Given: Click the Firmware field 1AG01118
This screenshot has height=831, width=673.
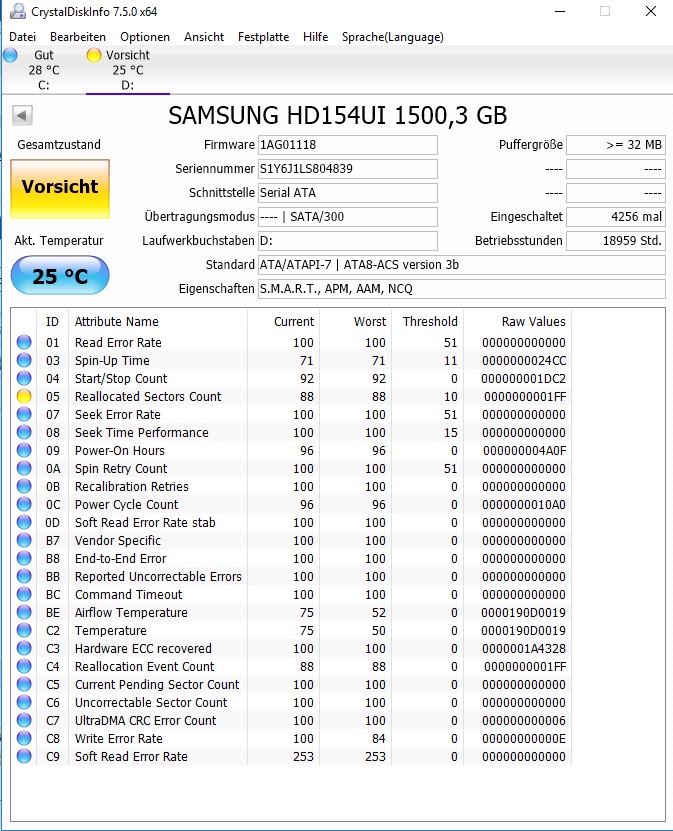Looking at the screenshot, I should click(348, 145).
